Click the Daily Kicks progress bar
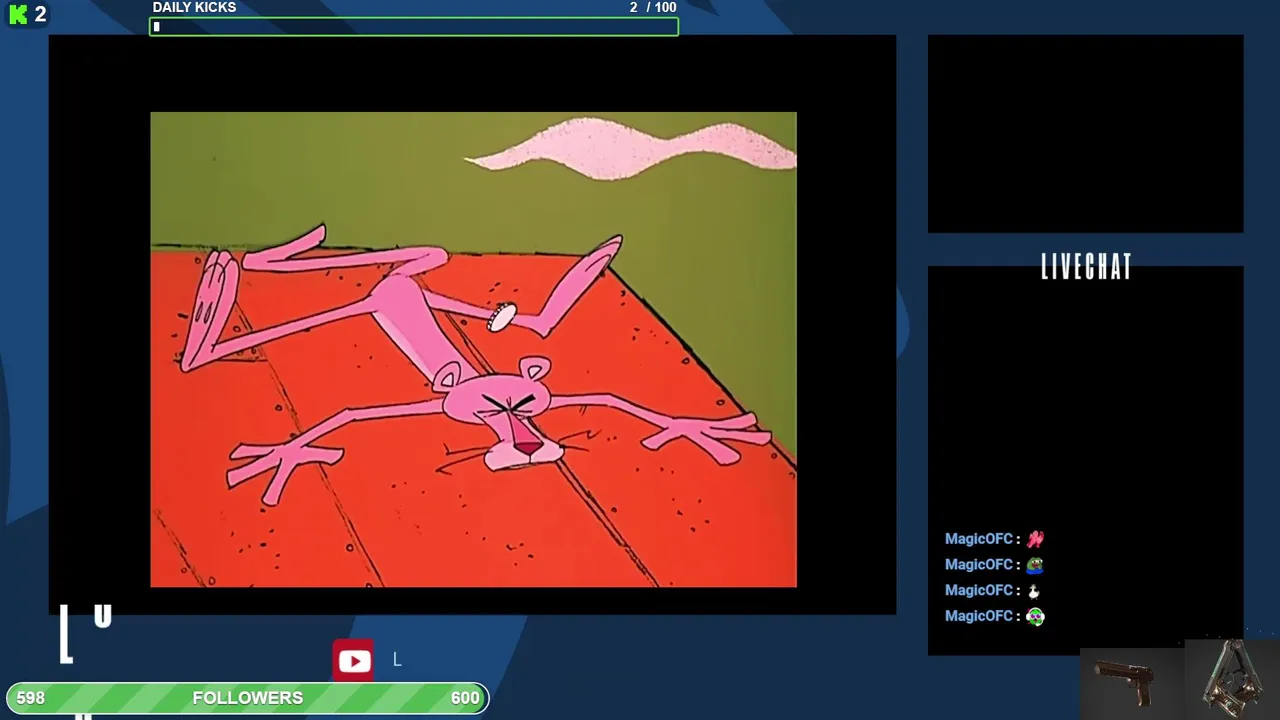Viewport: 1280px width, 720px height. (x=414, y=27)
